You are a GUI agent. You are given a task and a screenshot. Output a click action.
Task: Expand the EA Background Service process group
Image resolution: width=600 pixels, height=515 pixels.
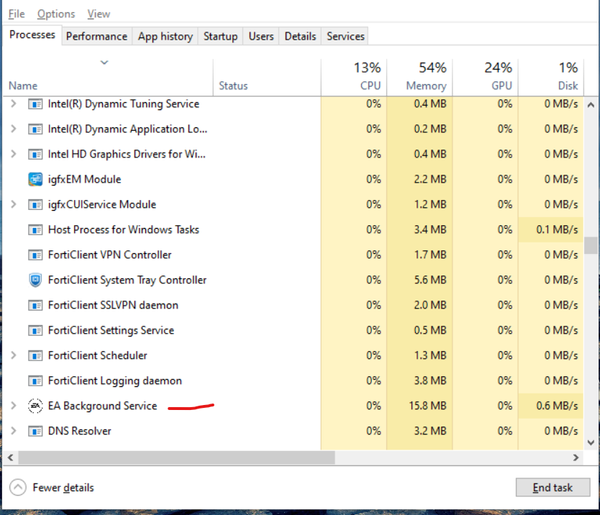(13, 406)
